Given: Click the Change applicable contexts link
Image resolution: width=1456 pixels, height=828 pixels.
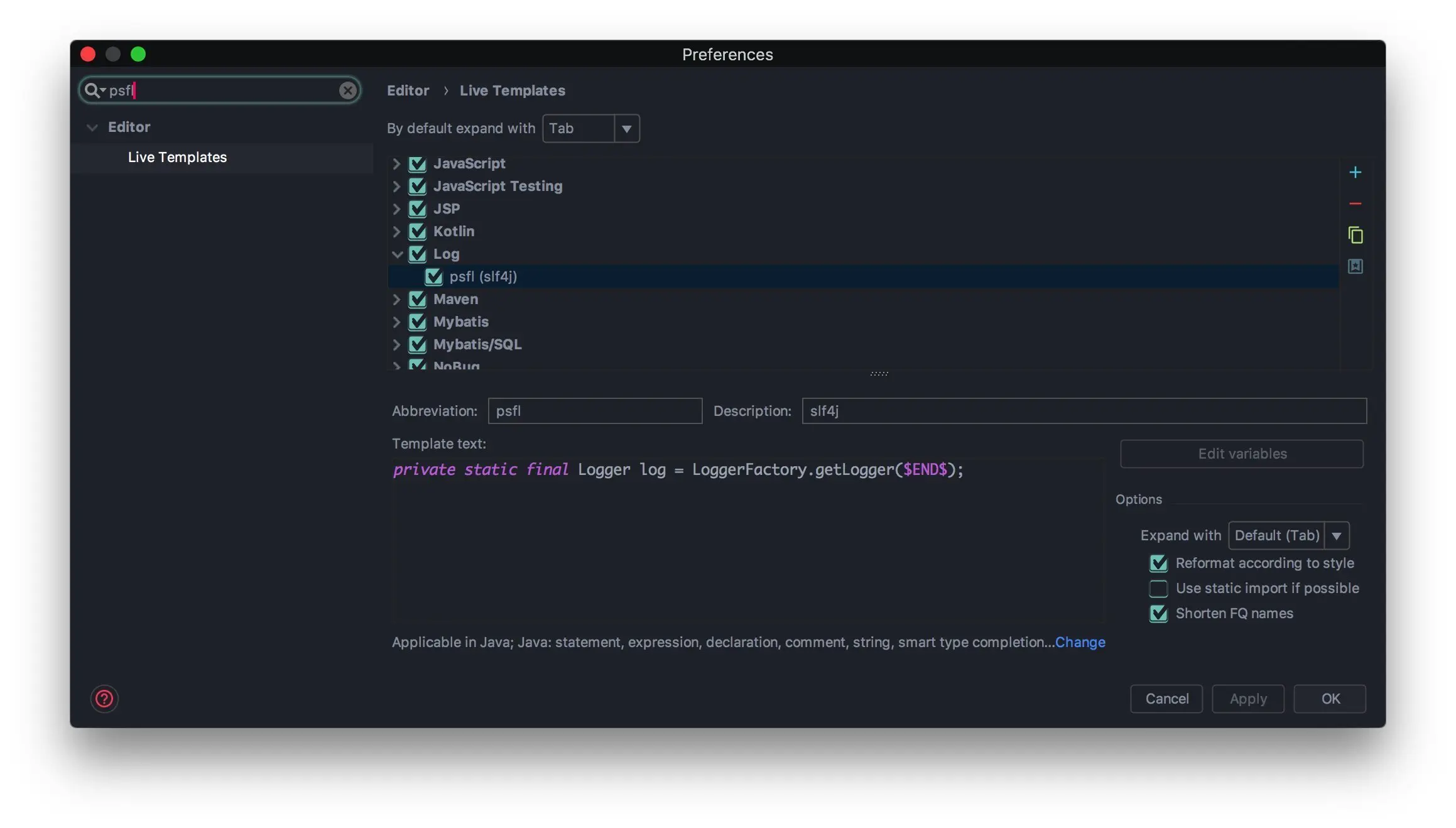Looking at the screenshot, I should pos(1080,642).
